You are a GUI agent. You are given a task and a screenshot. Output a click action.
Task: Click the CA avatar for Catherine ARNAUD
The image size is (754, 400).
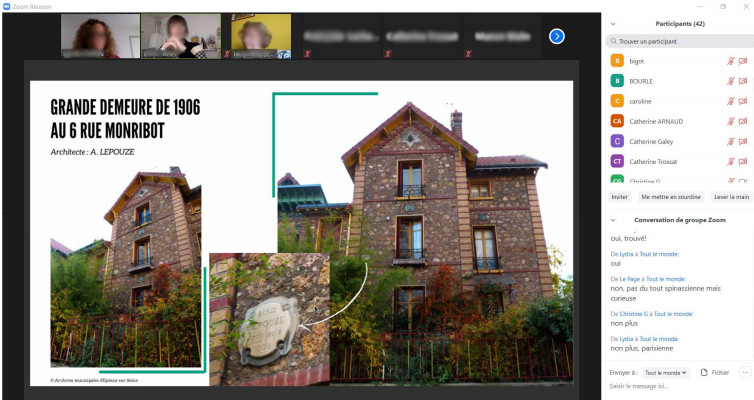click(617, 121)
